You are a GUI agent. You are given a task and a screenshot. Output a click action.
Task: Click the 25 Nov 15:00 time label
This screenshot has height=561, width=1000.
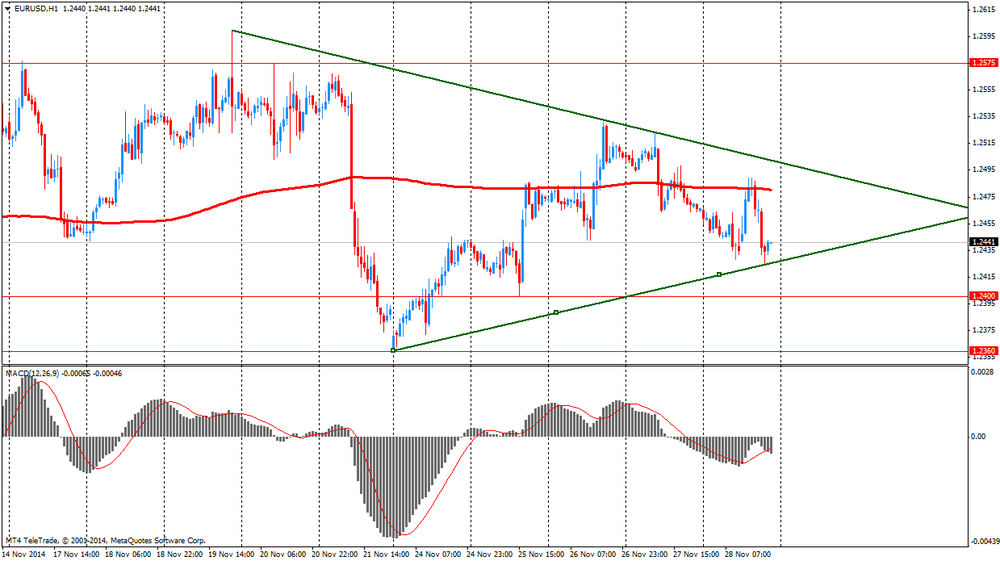543,553
